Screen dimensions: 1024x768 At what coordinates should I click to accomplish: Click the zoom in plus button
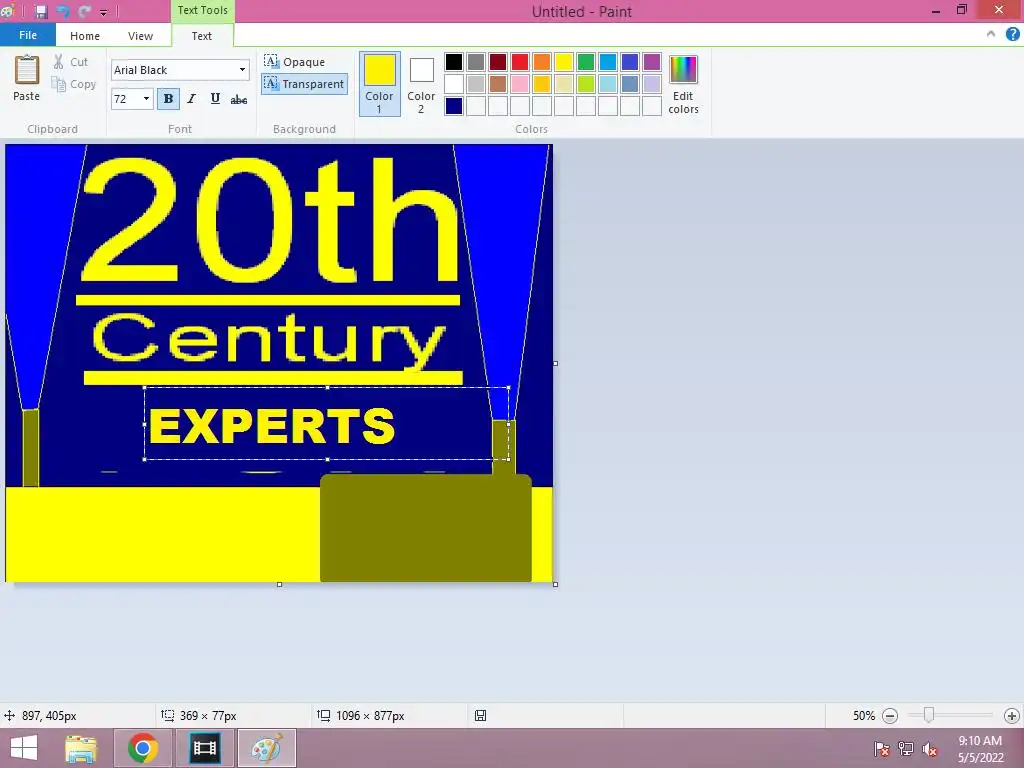point(1012,716)
